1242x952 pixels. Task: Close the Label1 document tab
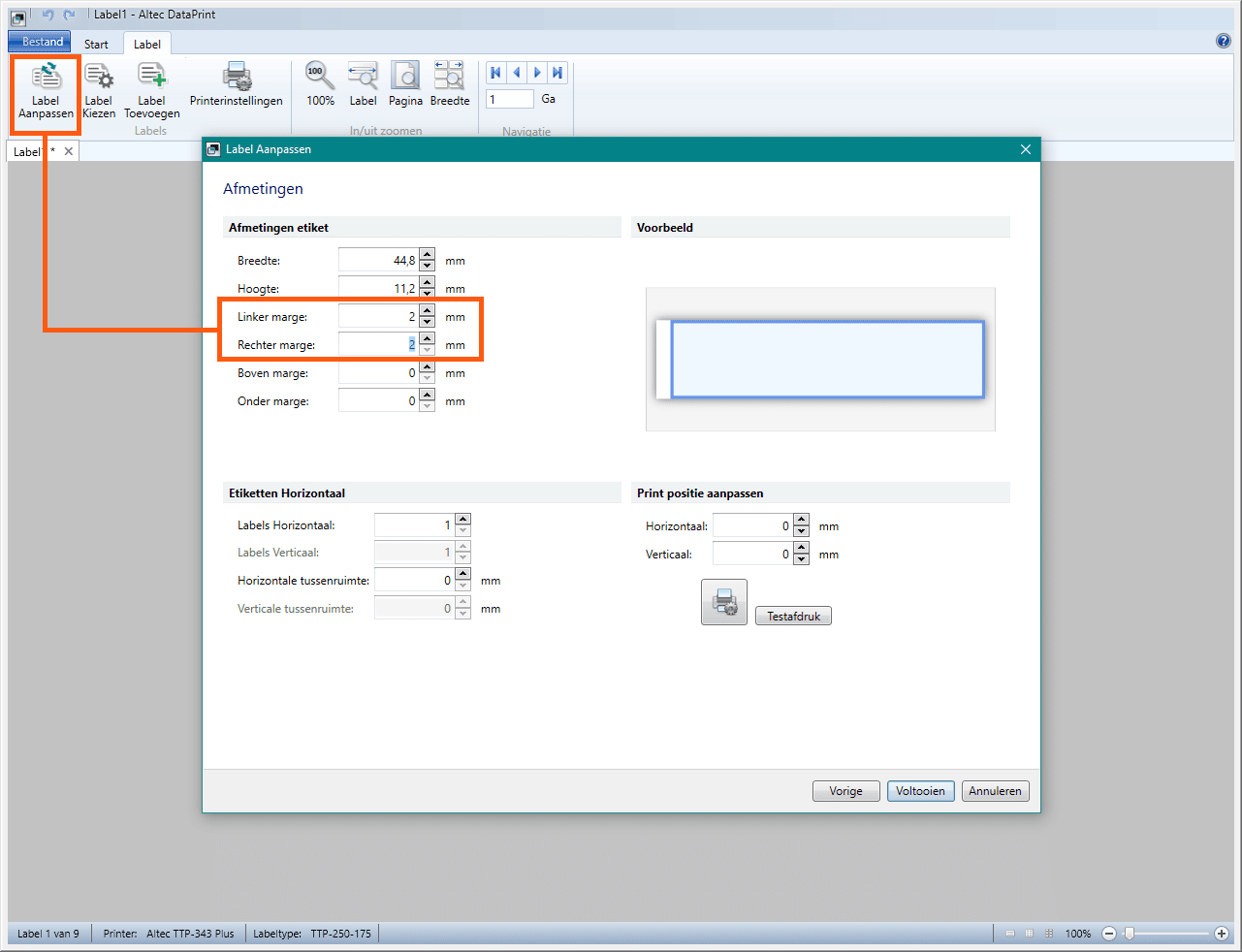click(x=68, y=151)
